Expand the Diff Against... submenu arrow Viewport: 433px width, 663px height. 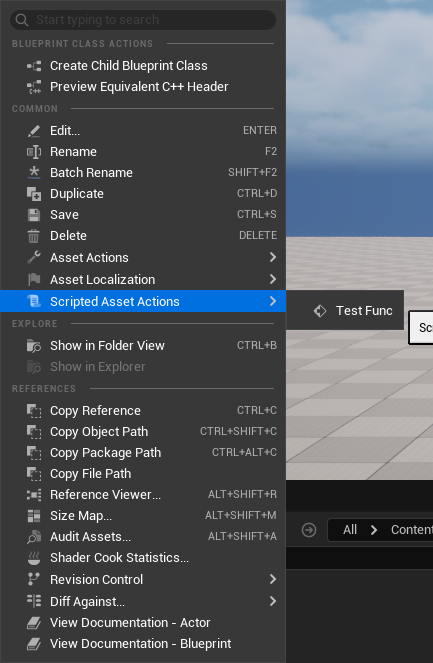click(x=273, y=601)
